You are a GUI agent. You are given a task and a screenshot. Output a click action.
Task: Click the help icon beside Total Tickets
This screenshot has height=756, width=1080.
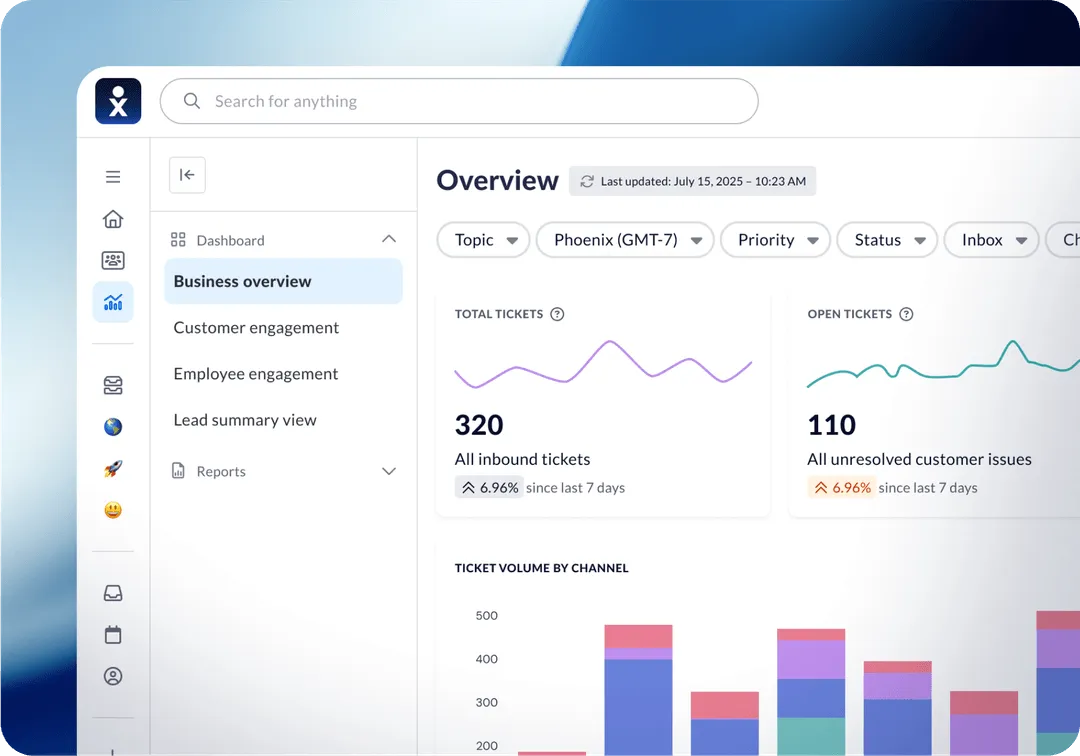[x=557, y=314]
